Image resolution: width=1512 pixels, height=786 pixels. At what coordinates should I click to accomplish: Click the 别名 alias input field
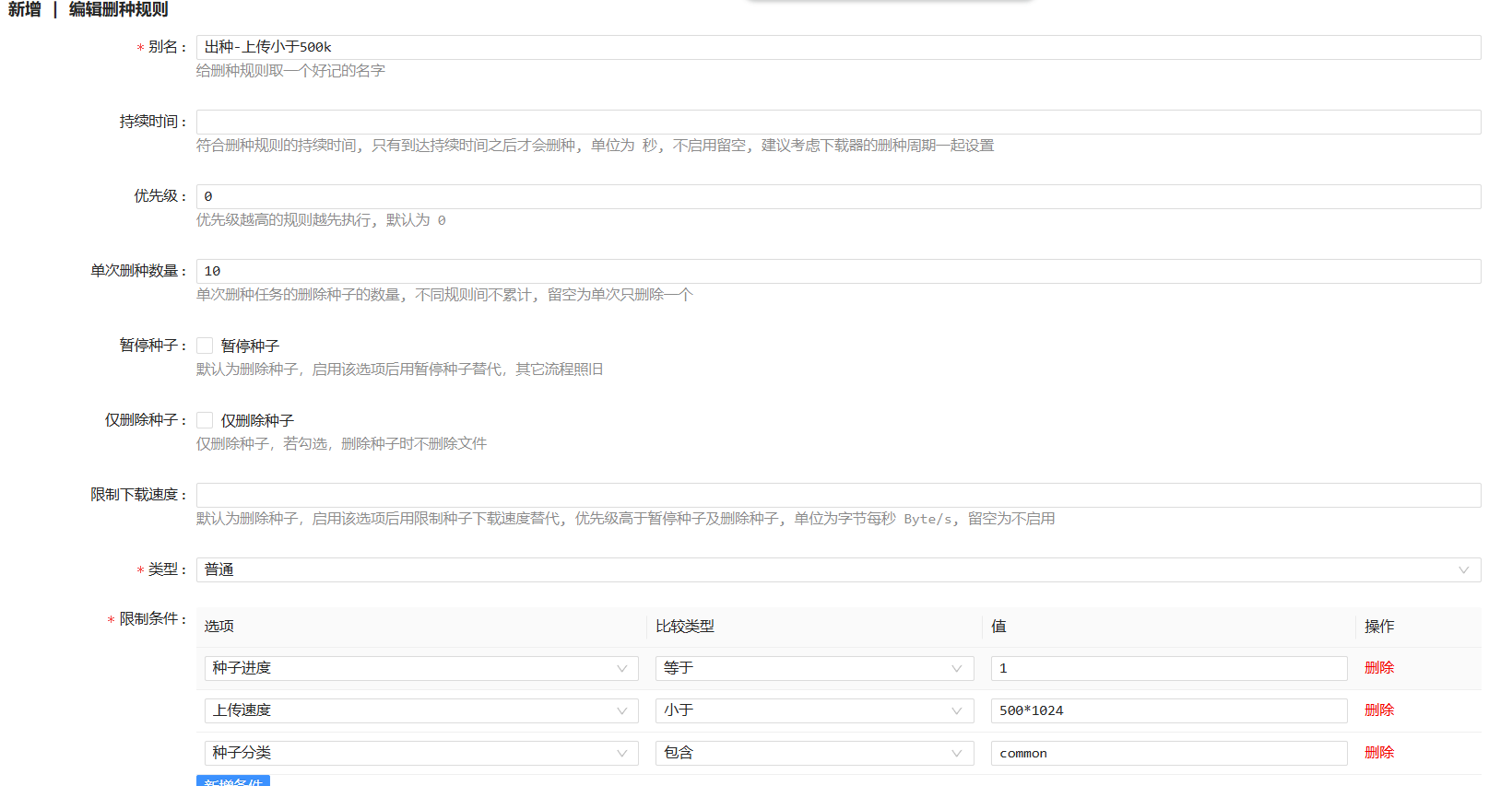(x=837, y=47)
